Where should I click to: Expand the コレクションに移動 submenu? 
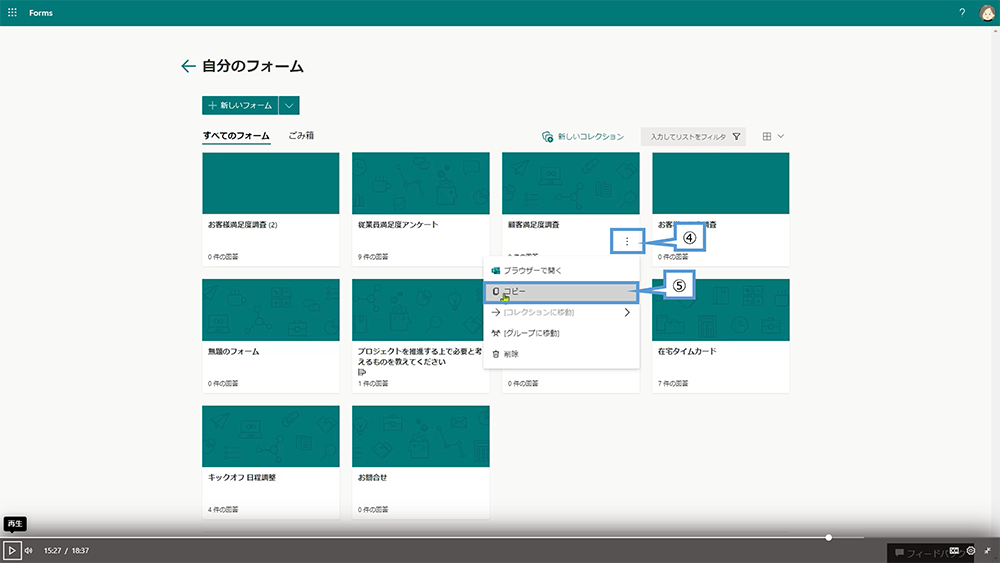point(561,312)
